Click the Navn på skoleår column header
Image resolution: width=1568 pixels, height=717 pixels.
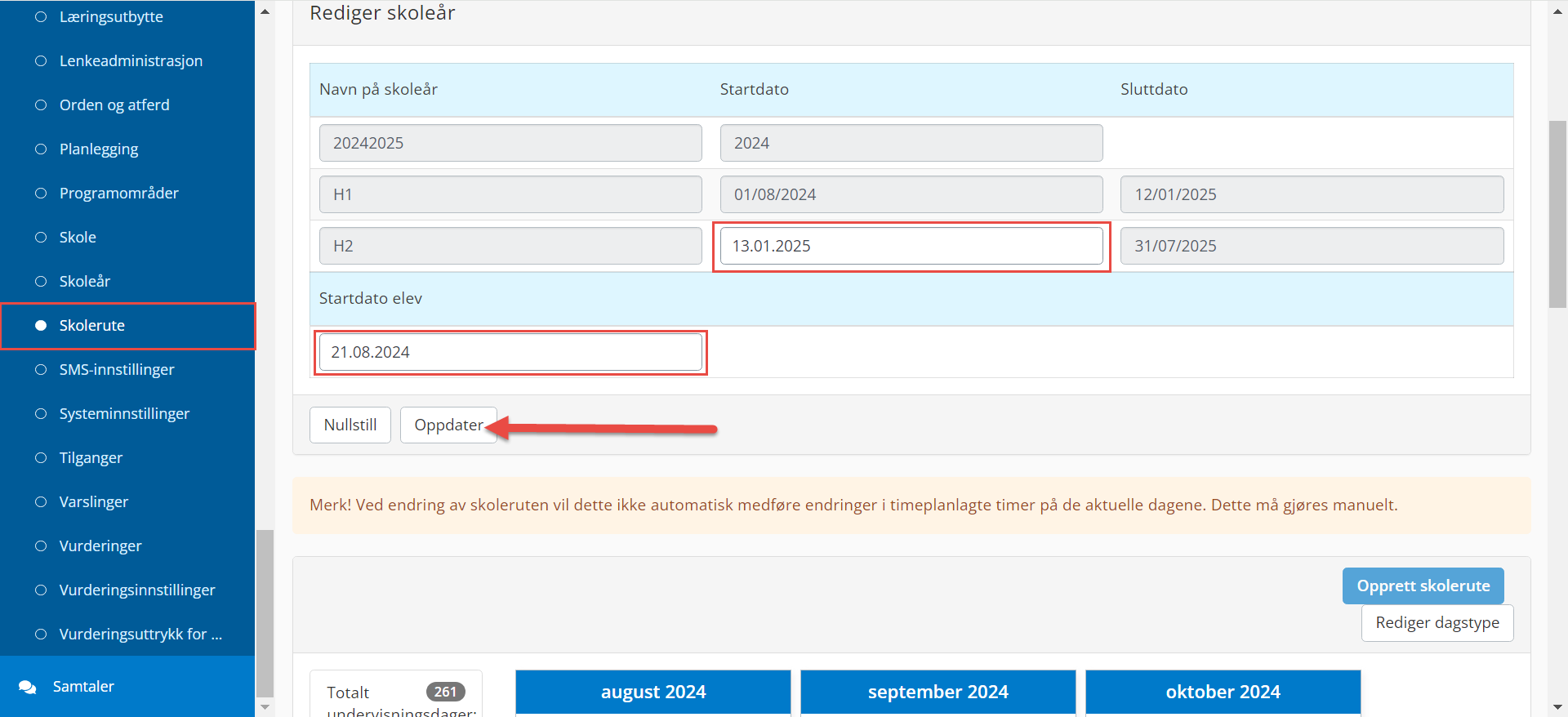(x=378, y=89)
